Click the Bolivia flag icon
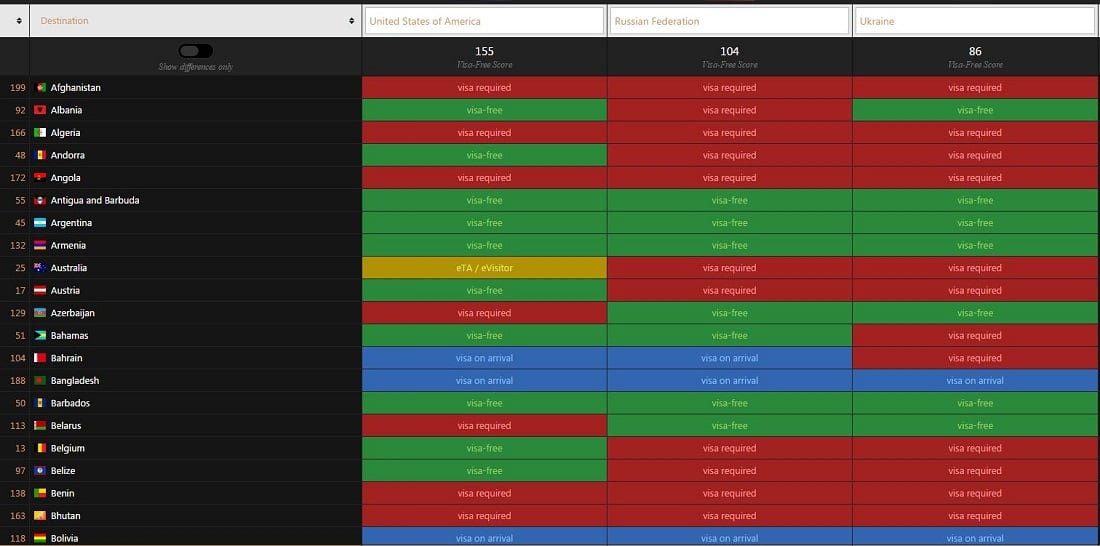The image size is (1100, 546). (40, 538)
